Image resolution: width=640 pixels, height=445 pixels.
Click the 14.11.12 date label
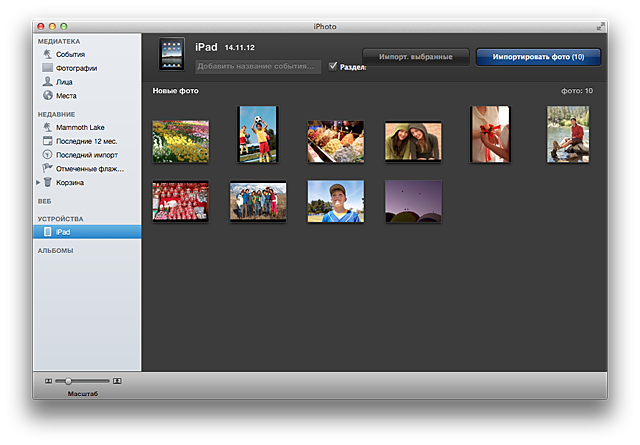point(240,47)
